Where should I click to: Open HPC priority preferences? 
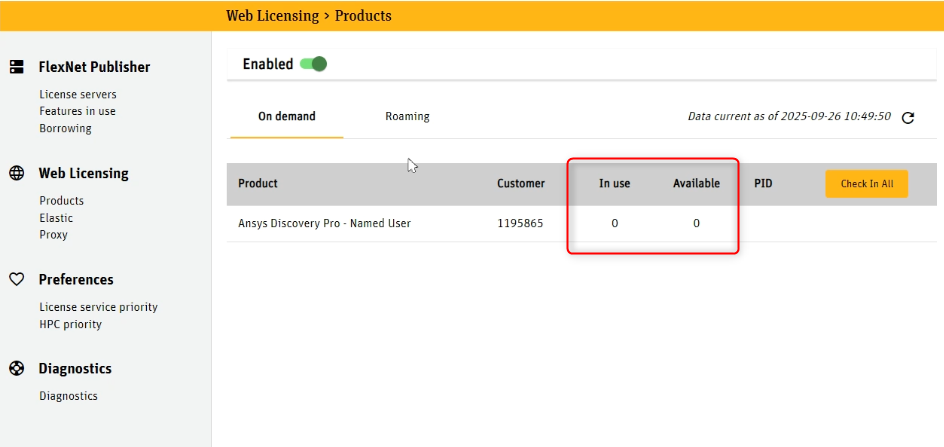(x=70, y=324)
